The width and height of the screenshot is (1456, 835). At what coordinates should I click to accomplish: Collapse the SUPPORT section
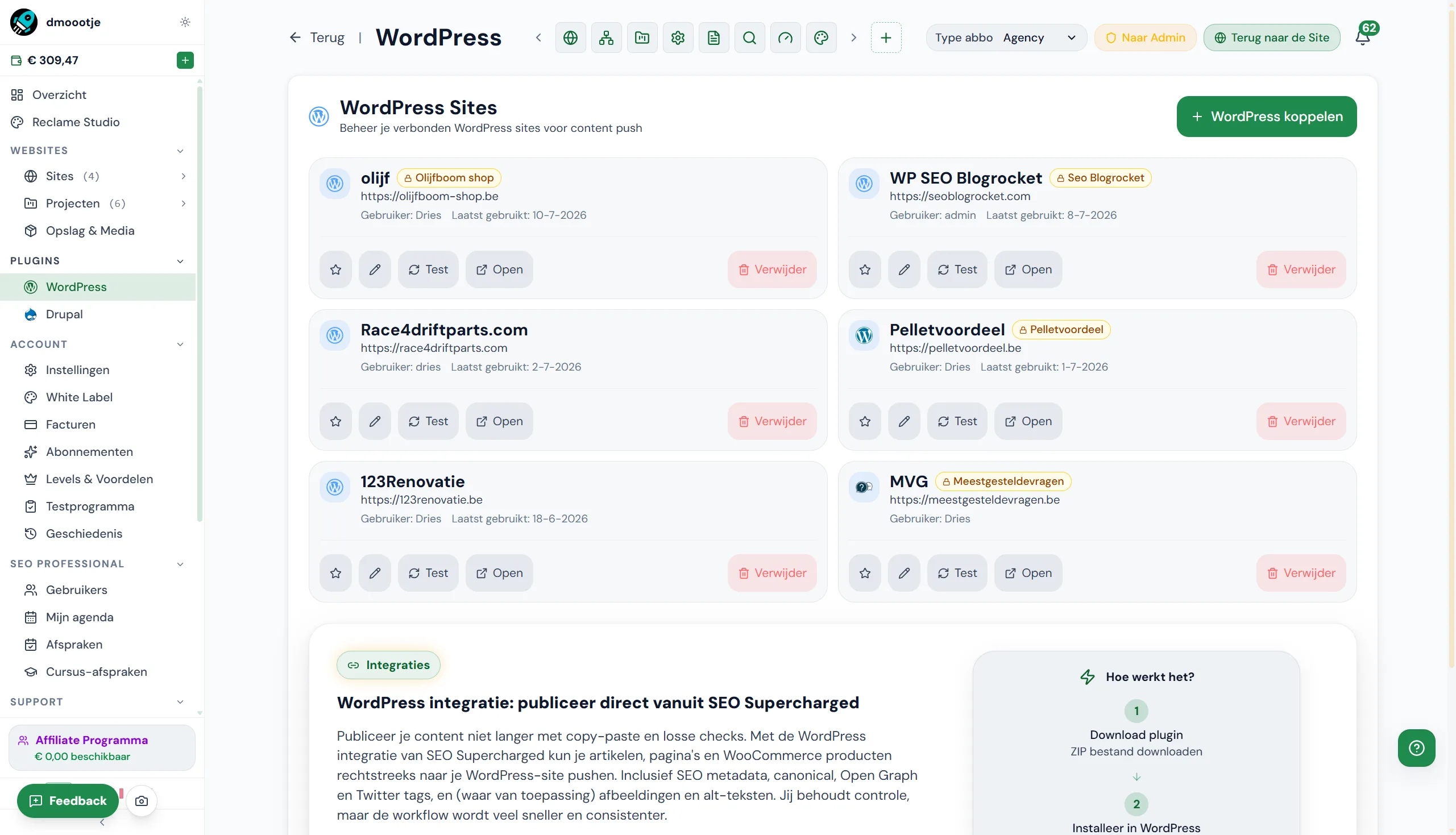pos(180,702)
